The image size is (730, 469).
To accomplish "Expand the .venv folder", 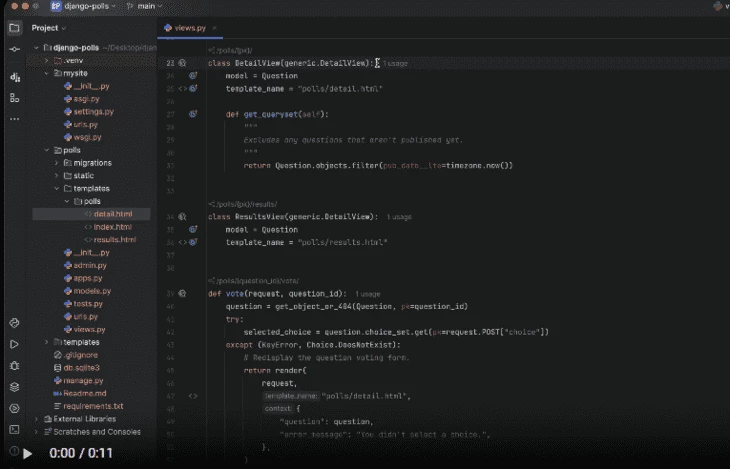I will click(x=47, y=61).
